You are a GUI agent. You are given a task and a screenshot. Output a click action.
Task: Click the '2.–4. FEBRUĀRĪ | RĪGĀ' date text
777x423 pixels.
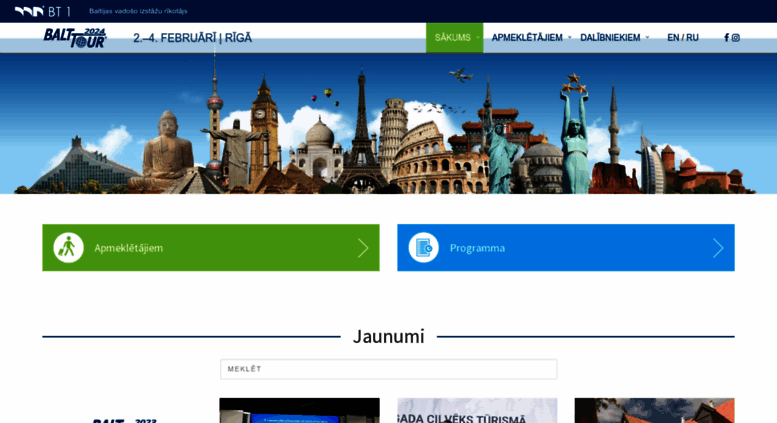pos(192,38)
